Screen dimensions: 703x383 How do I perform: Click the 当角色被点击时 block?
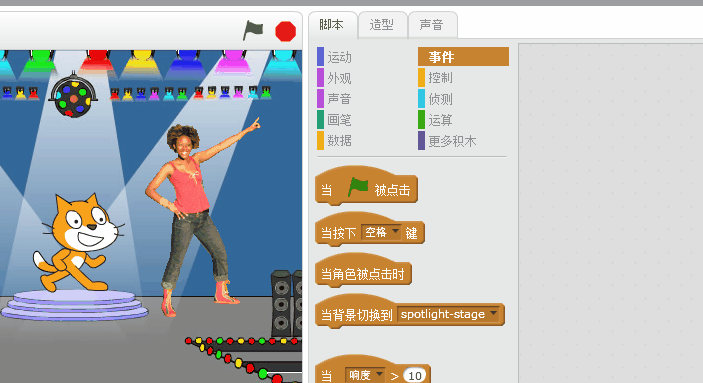point(363,270)
